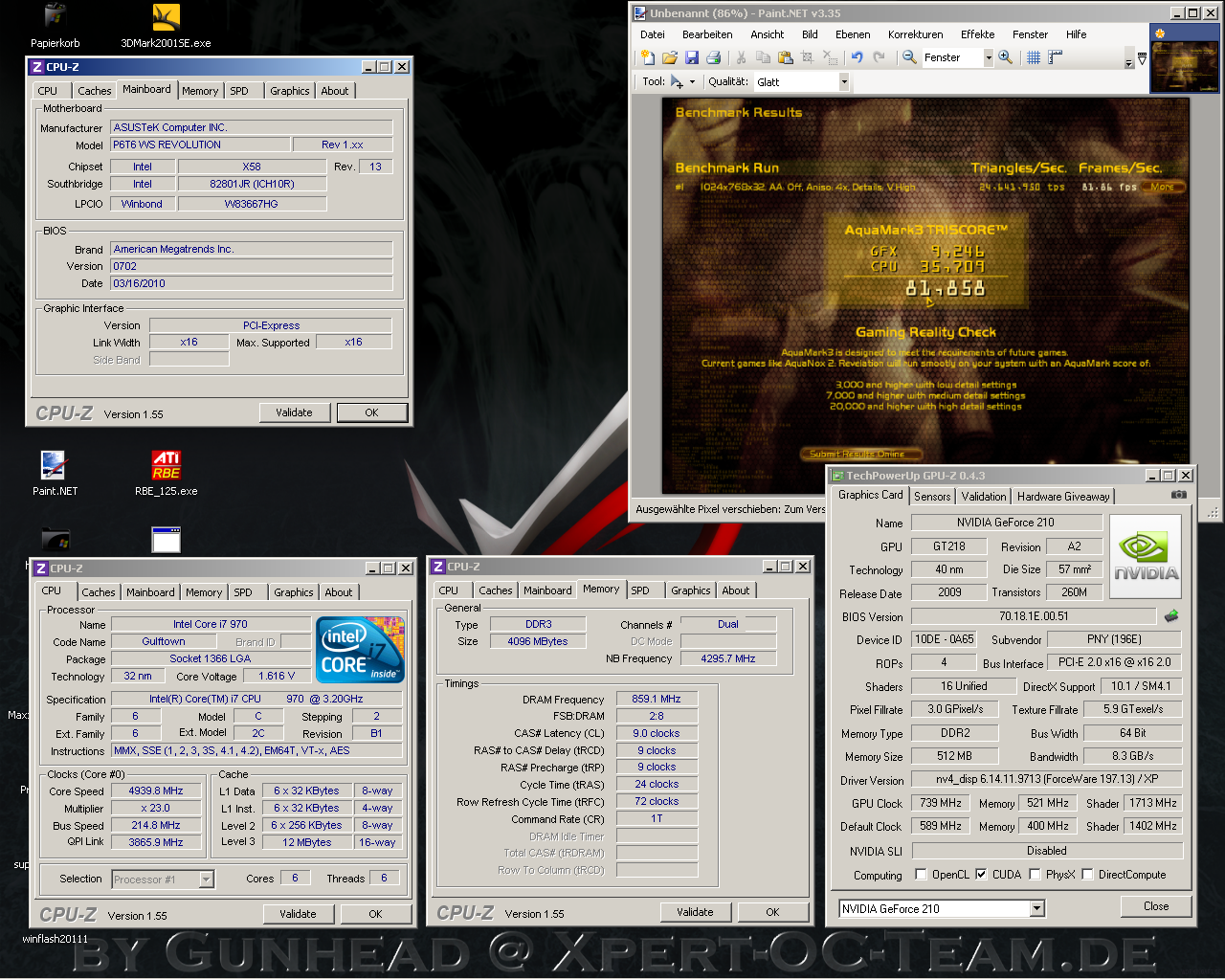Image resolution: width=1225 pixels, height=980 pixels.
Task: Toggle the pixel grid icon in Paint.NET
Action: [x=1034, y=58]
